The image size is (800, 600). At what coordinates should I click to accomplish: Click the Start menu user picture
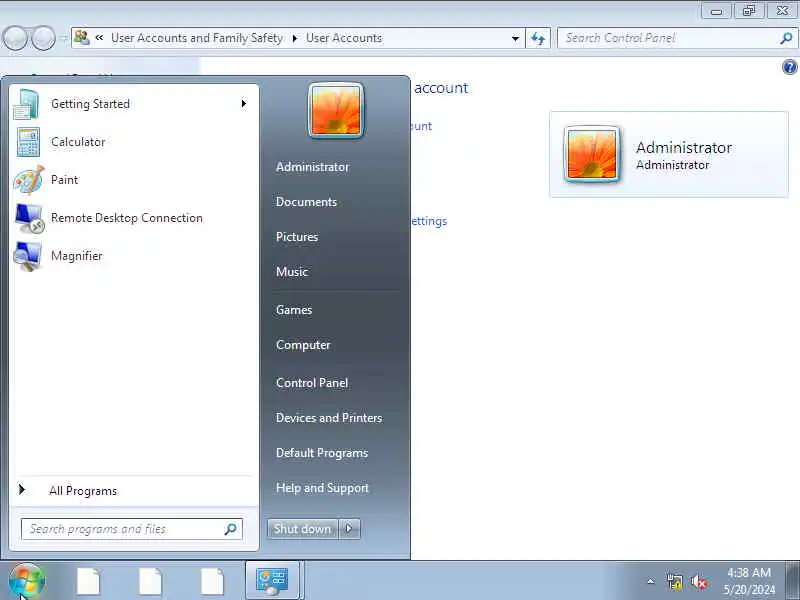pyautogui.click(x=336, y=111)
